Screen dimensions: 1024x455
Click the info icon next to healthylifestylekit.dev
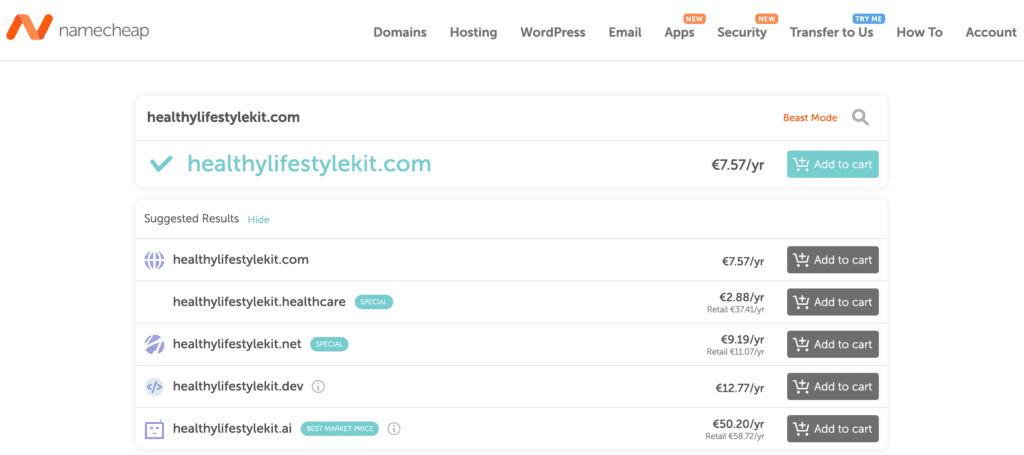tap(319, 386)
